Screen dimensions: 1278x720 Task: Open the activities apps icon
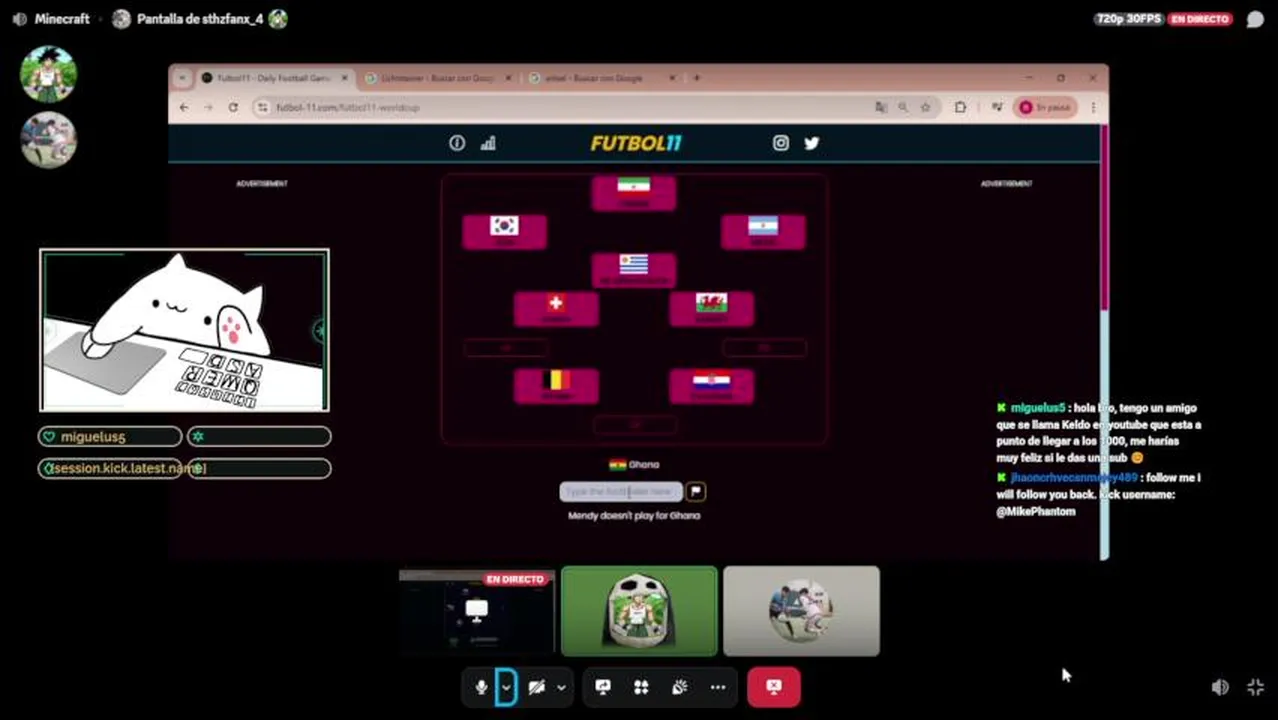[x=641, y=687]
